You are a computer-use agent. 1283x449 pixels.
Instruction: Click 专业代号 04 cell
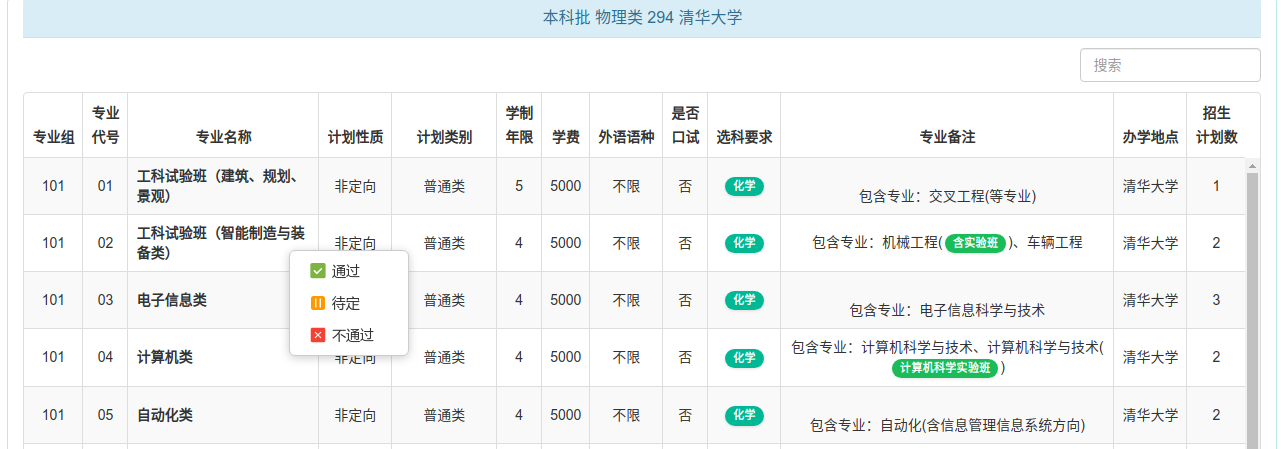click(105, 357)
